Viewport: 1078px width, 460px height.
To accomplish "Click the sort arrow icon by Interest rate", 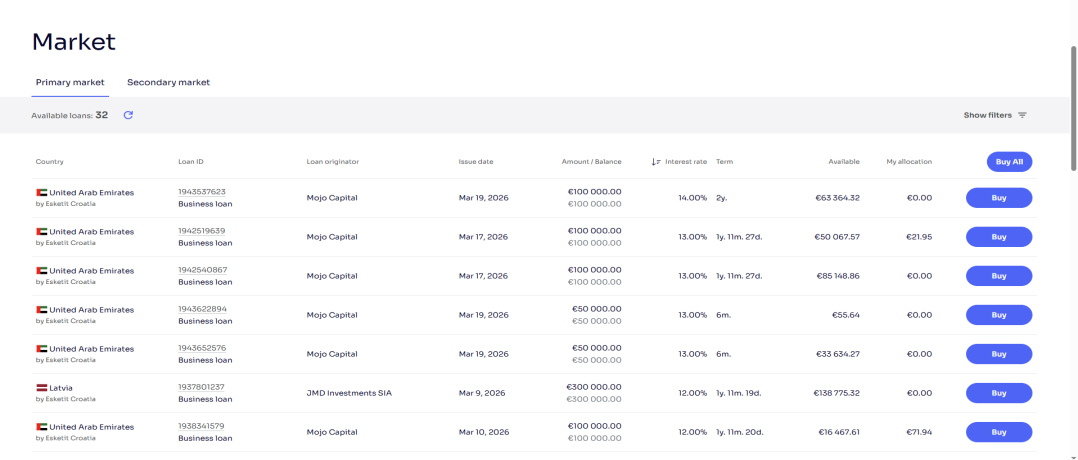I will pyautogui.click(x=656, y=162).
